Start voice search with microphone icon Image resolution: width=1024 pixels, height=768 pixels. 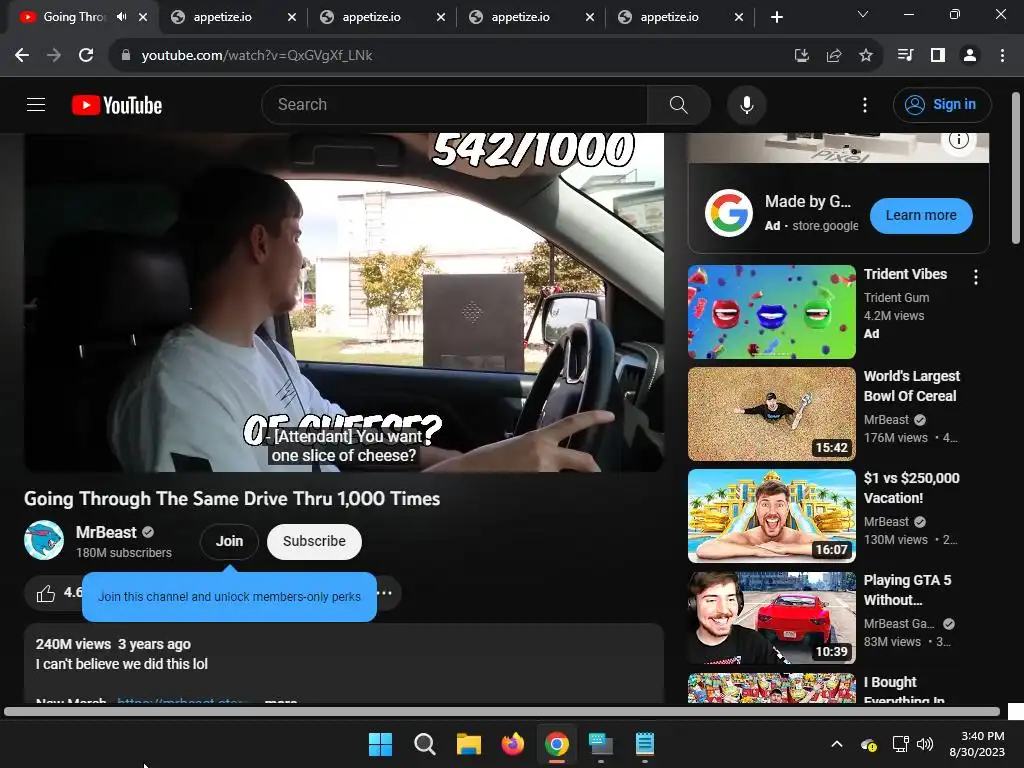746,104
